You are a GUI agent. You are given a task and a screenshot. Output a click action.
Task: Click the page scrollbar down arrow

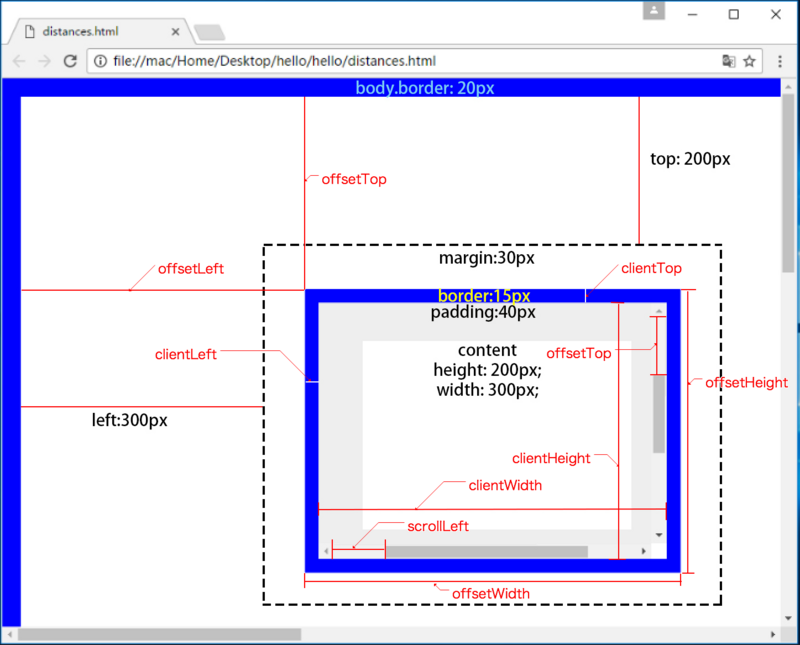tap(788, 618)
